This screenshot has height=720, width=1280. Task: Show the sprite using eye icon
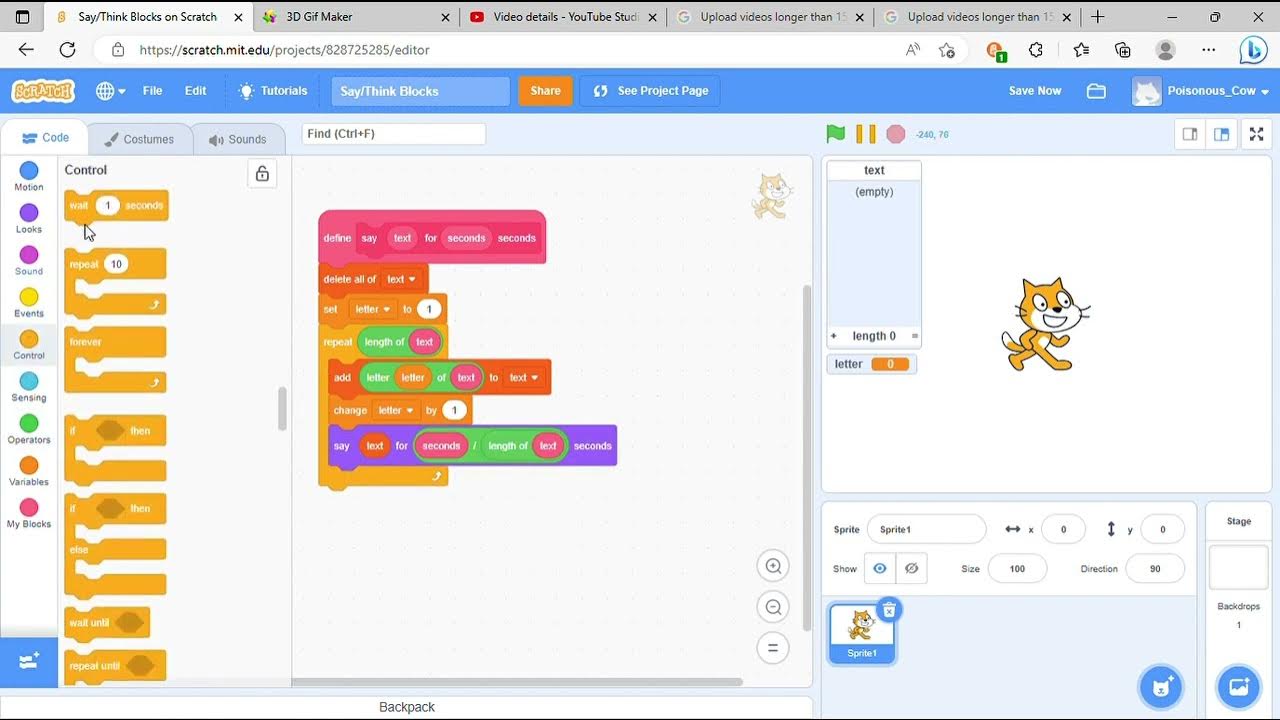coord(880,568)
